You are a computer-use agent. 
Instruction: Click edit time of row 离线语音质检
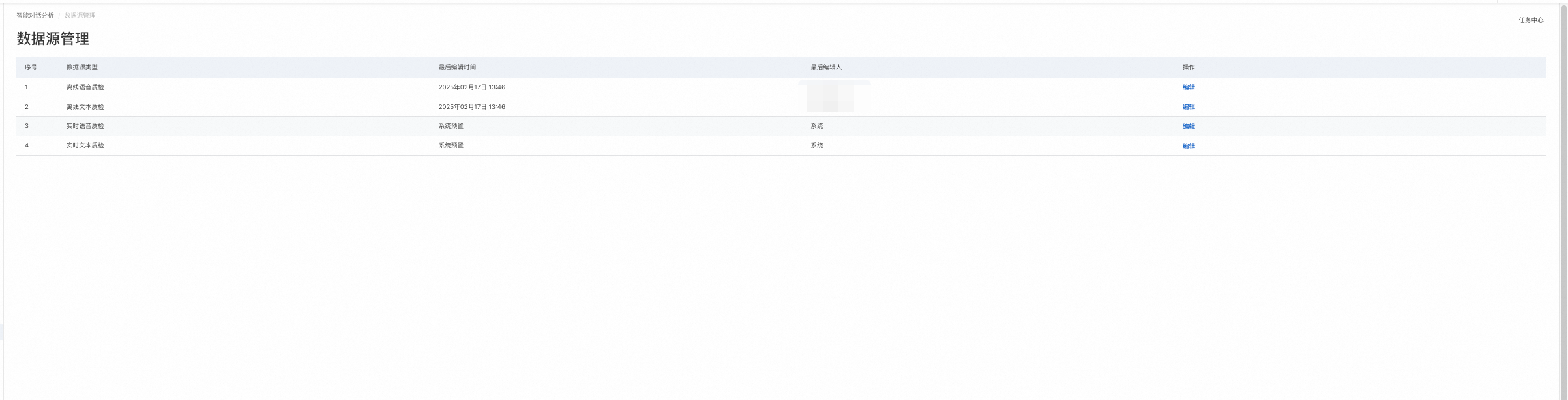coord(471,87)
